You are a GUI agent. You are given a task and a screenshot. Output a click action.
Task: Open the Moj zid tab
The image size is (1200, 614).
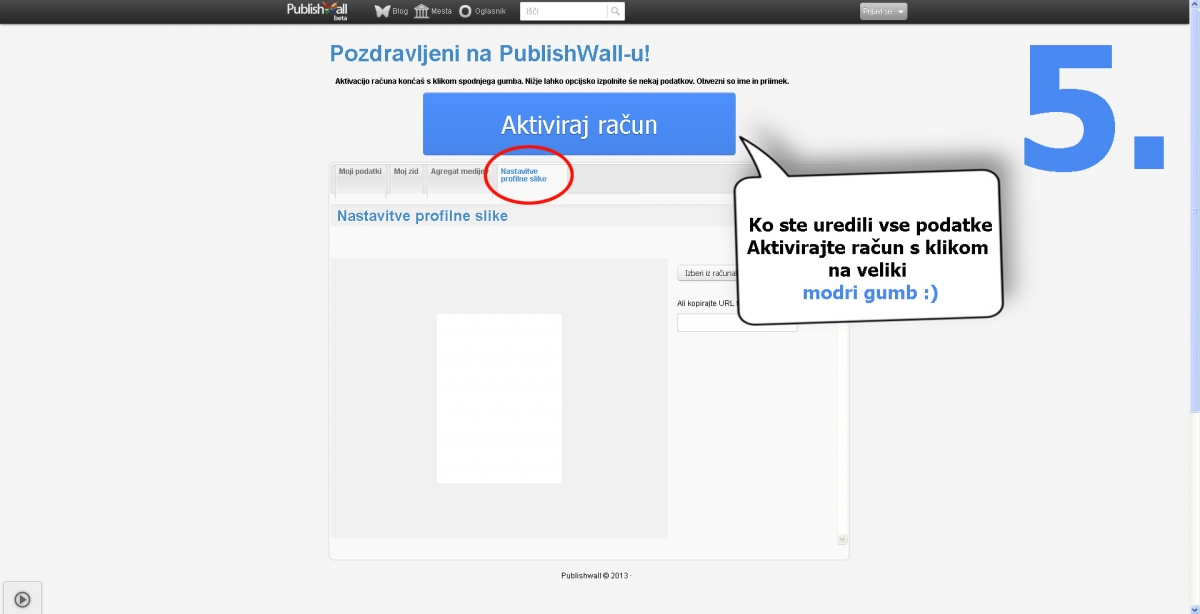click(x=406, y=172)
